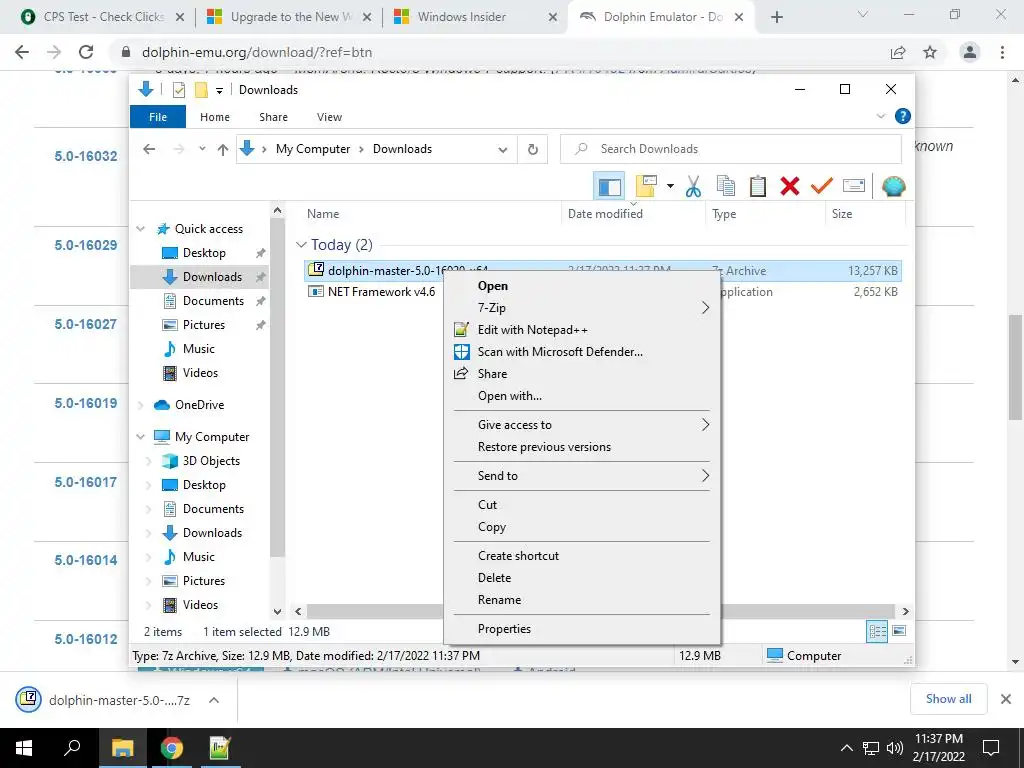Viewport: 1024px width, 768px height.
Task: Switch to large icons view
Action: pyautogui.click(x=899, y=631)
